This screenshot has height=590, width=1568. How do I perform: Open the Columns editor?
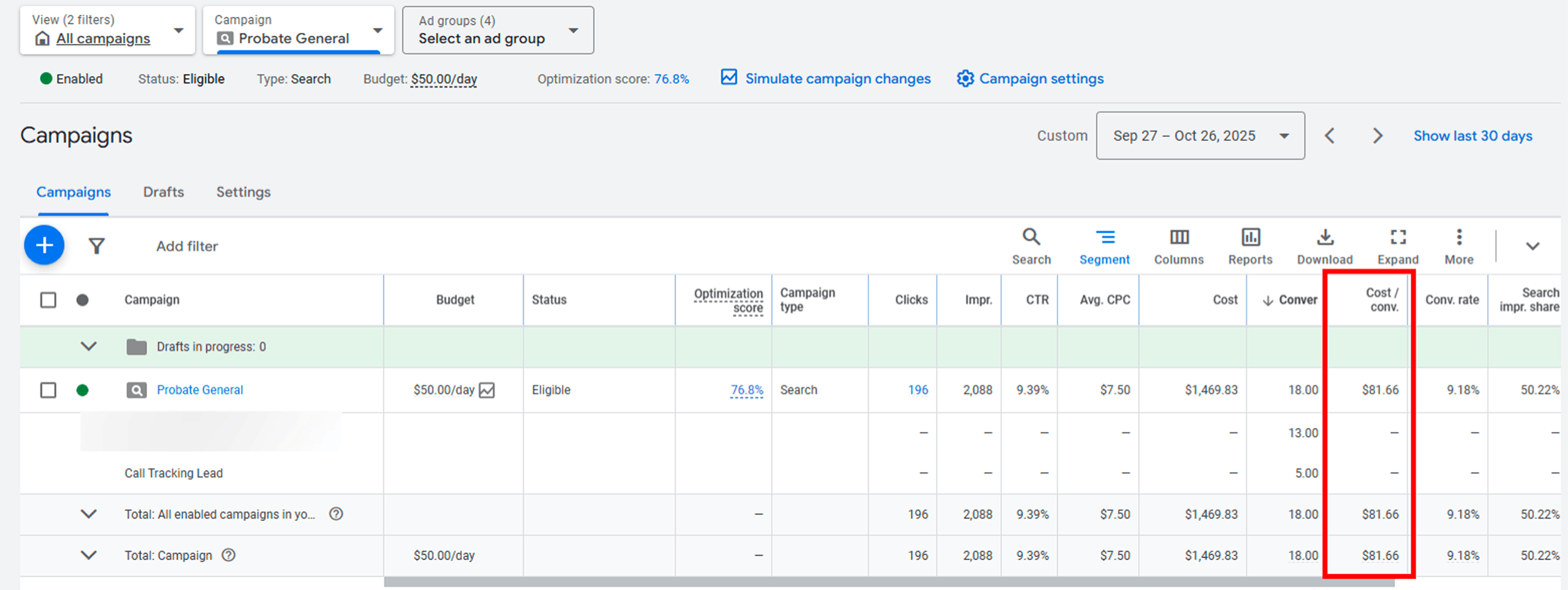(x=1178, y=246)
